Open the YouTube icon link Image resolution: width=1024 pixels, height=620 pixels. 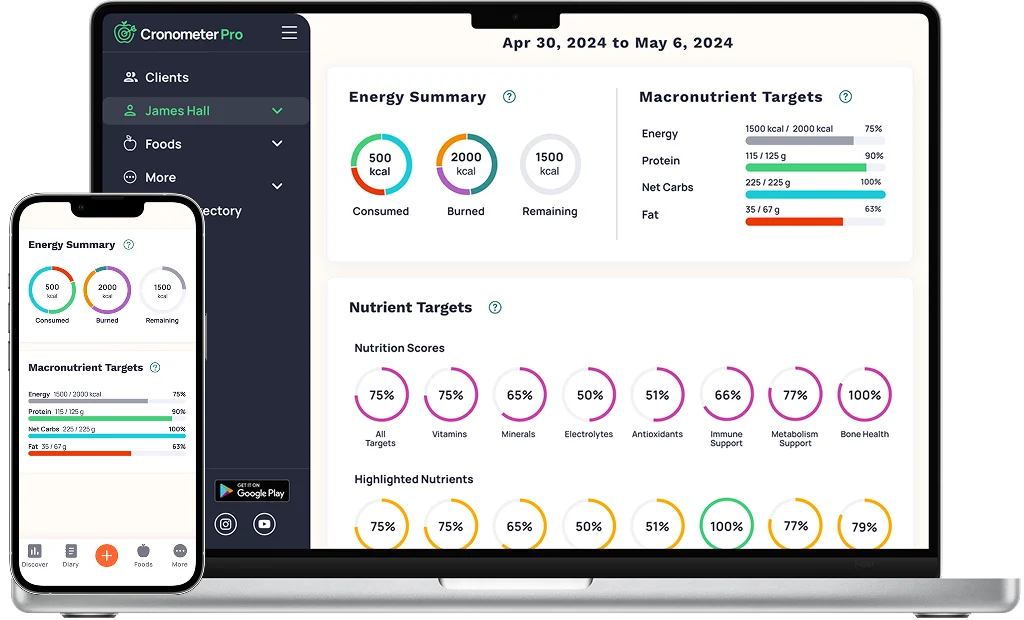click(264, 524)
